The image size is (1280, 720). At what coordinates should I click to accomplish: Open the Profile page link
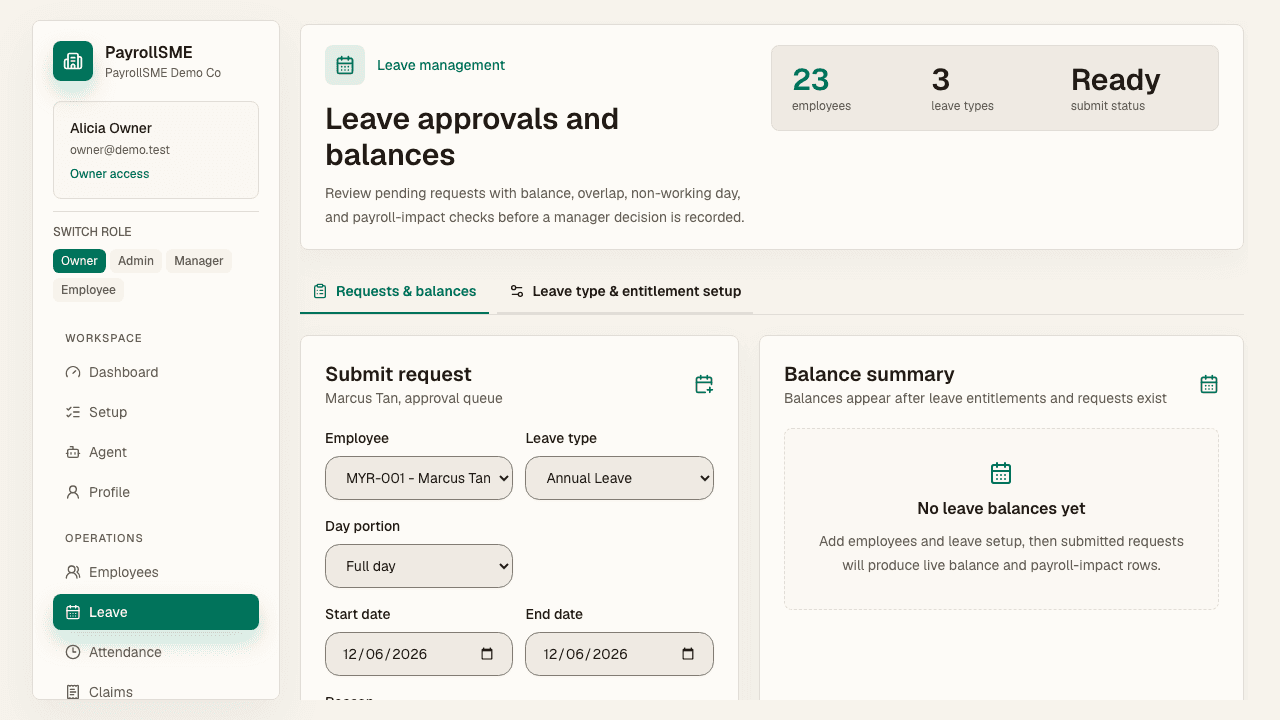point(156,492)
